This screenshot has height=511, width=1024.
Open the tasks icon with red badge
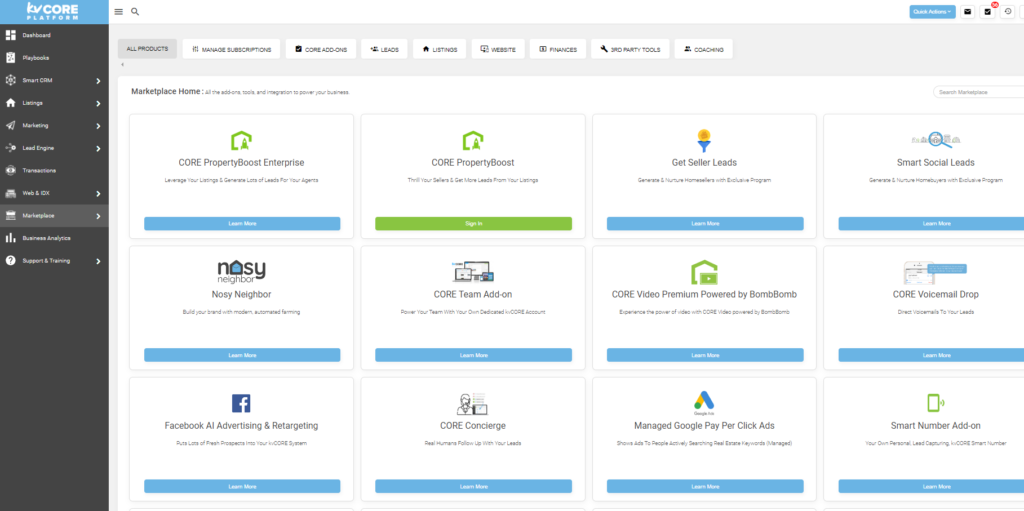point(988,12)
